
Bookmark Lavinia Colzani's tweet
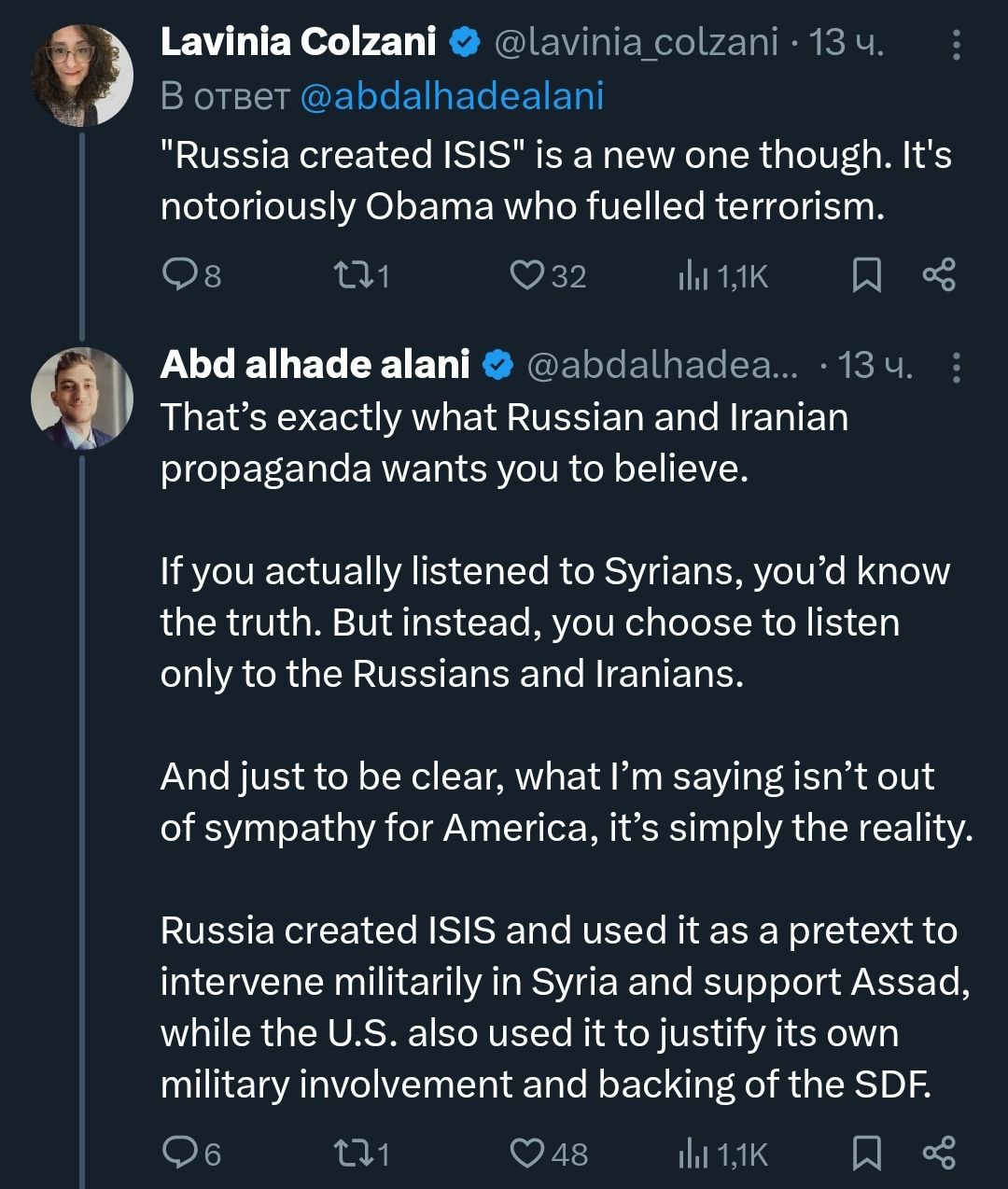(867, 275)
